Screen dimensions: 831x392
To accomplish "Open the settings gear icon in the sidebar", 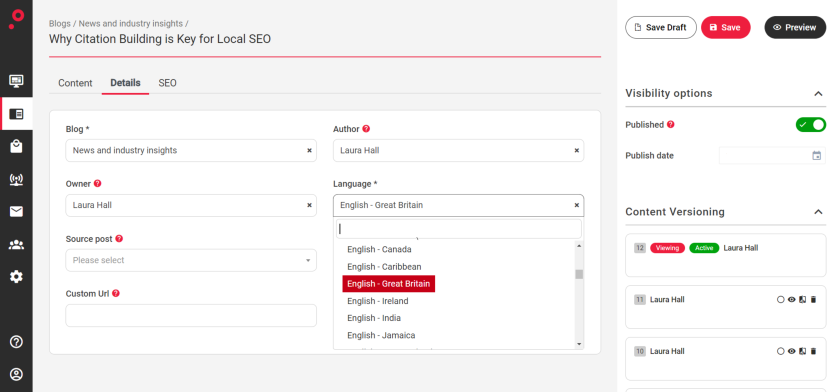I will pos(16,277).
